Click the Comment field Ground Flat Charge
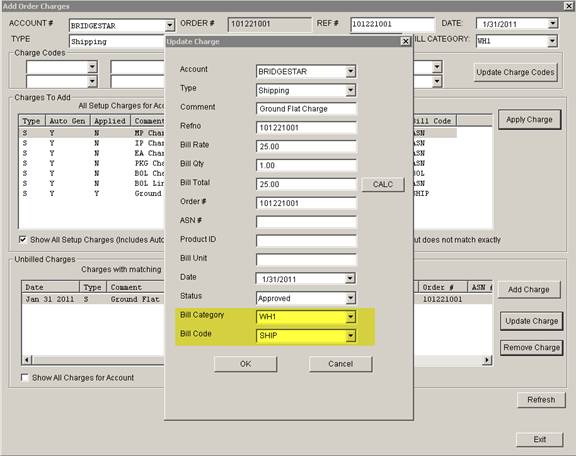576x456 pixels. (306, 109)
